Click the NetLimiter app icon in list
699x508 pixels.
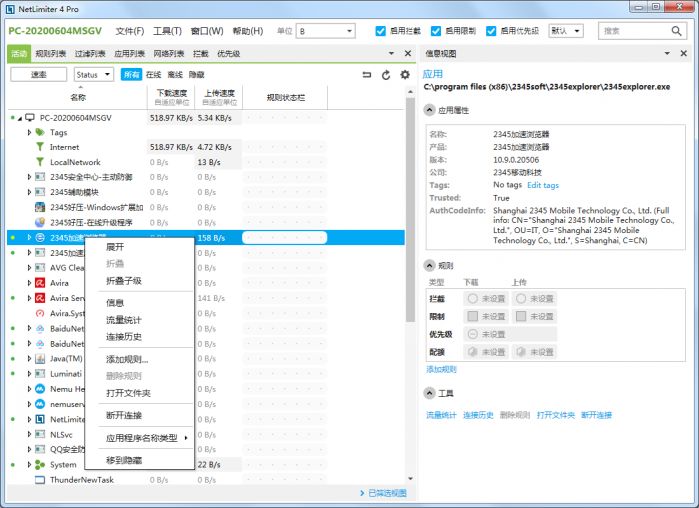tap(40, 419)
